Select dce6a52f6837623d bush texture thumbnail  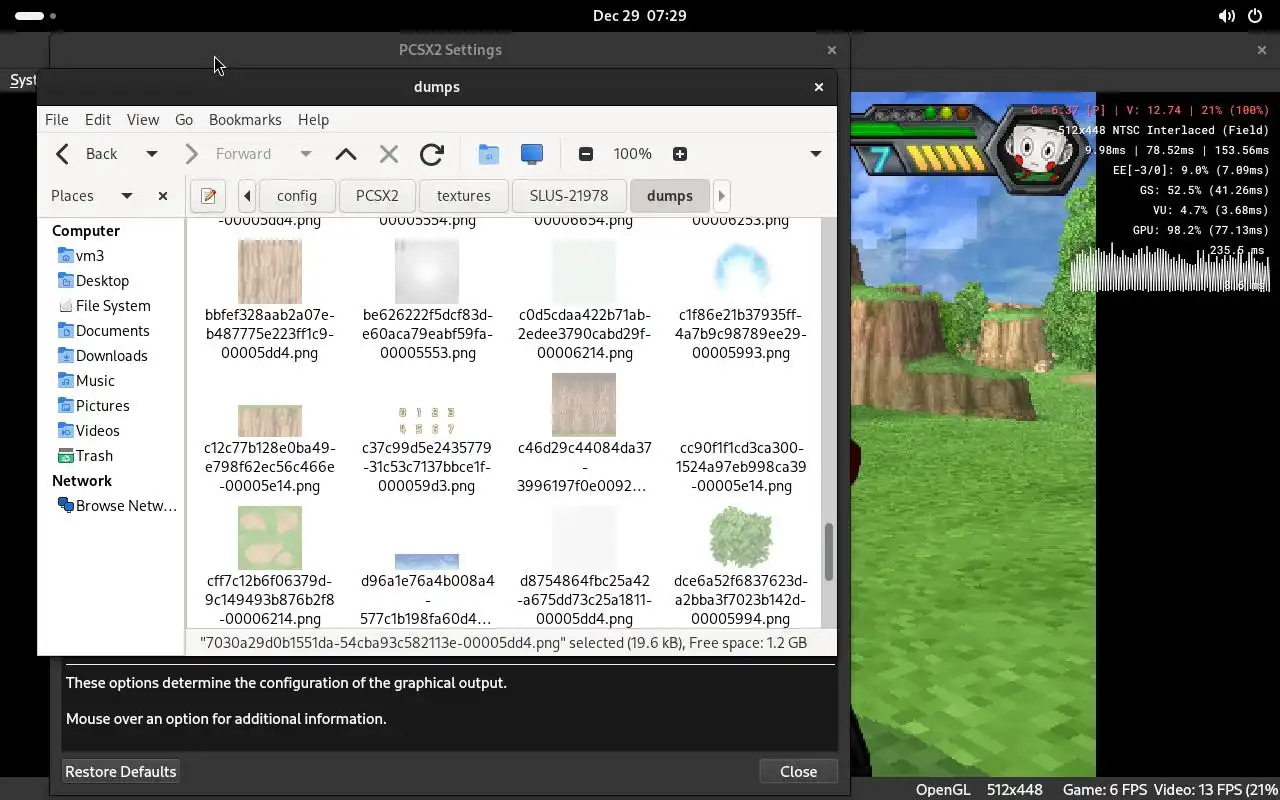point(741,538)
